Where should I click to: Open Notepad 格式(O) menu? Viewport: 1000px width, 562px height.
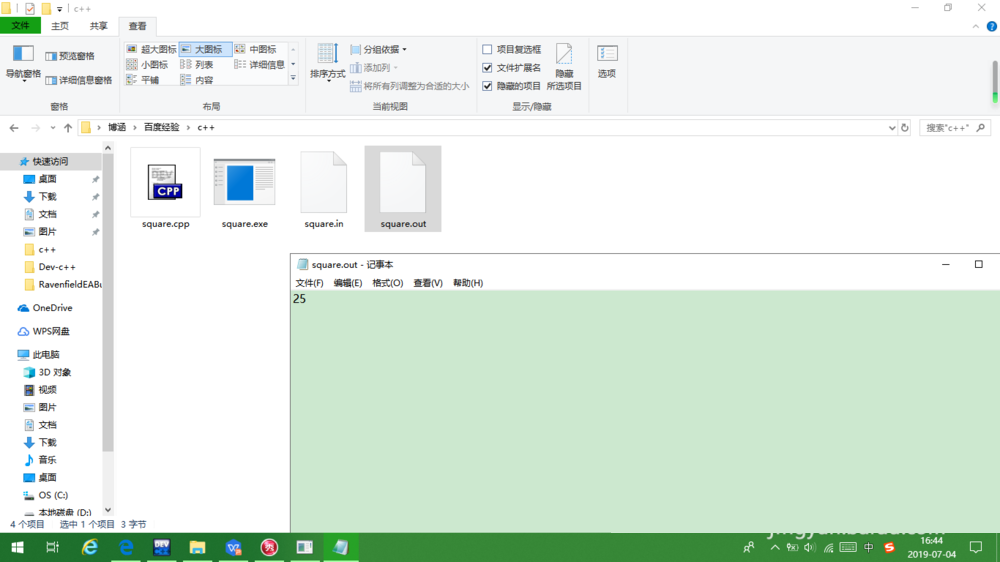tap(388, 283)
